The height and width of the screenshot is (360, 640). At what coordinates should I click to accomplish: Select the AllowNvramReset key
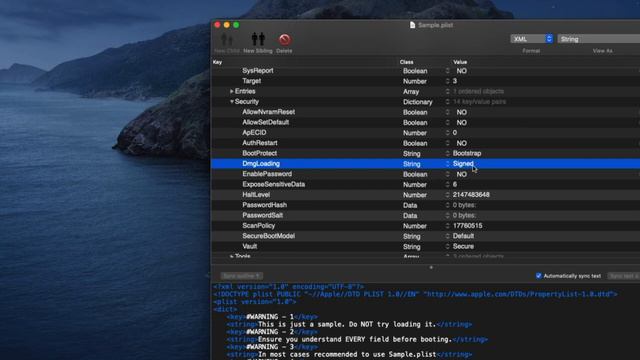click(x=268, y=112)
